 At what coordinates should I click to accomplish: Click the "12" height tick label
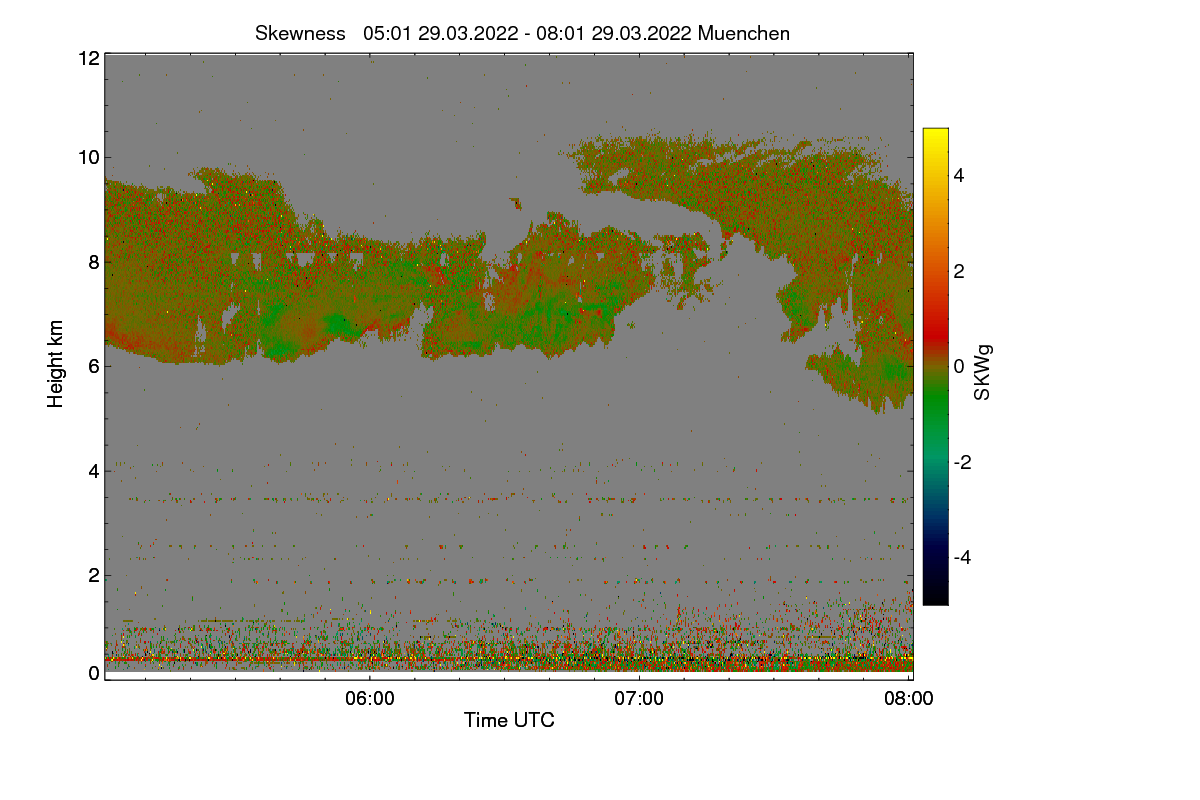(x=87, y=58)
